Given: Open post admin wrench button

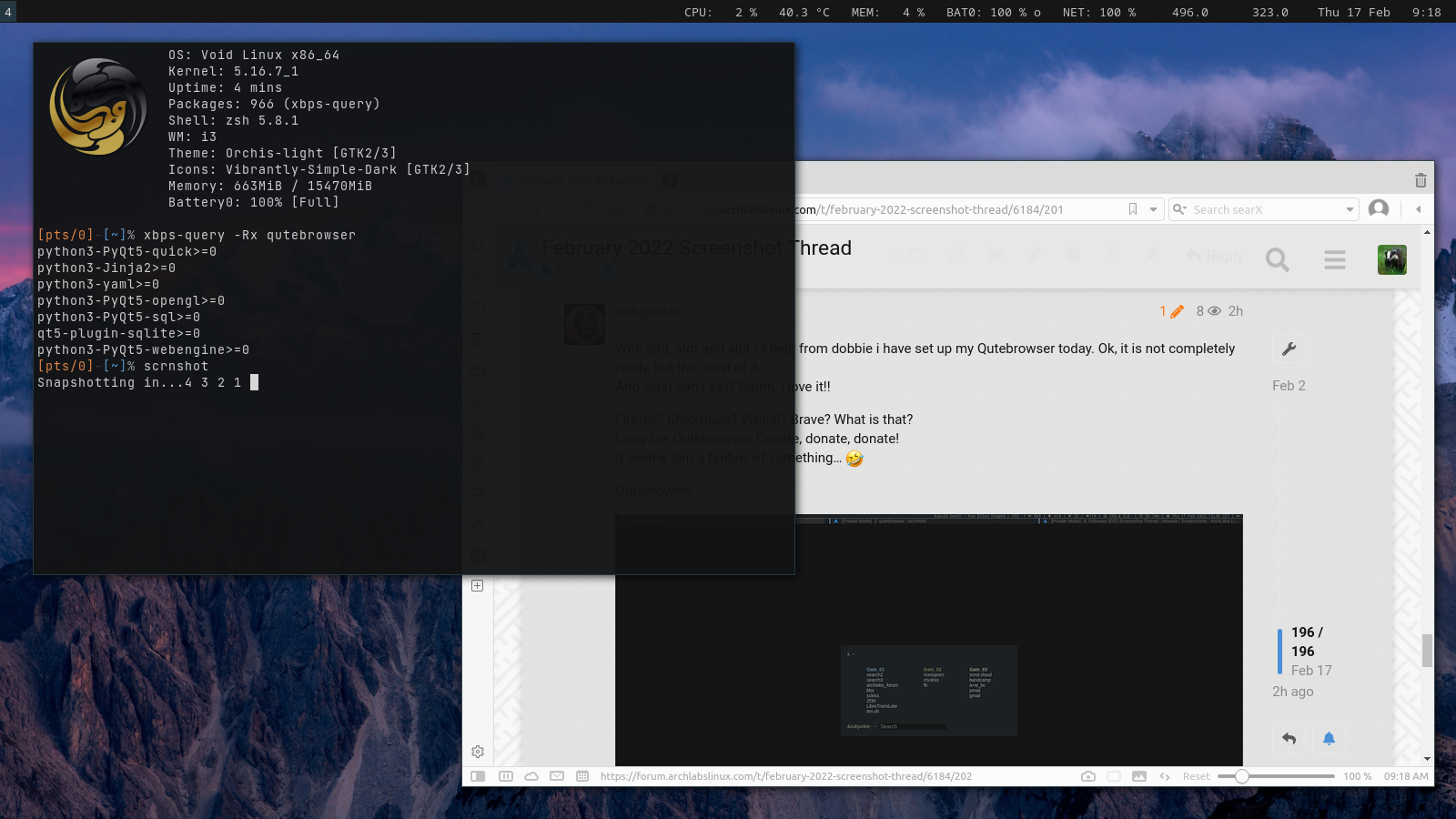Looking at the screenshot, I should click(1289, 349).
